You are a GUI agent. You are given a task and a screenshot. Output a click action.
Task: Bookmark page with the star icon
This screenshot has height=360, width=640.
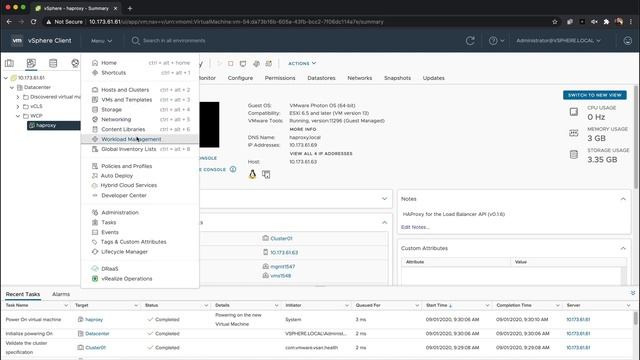point(555,22)
